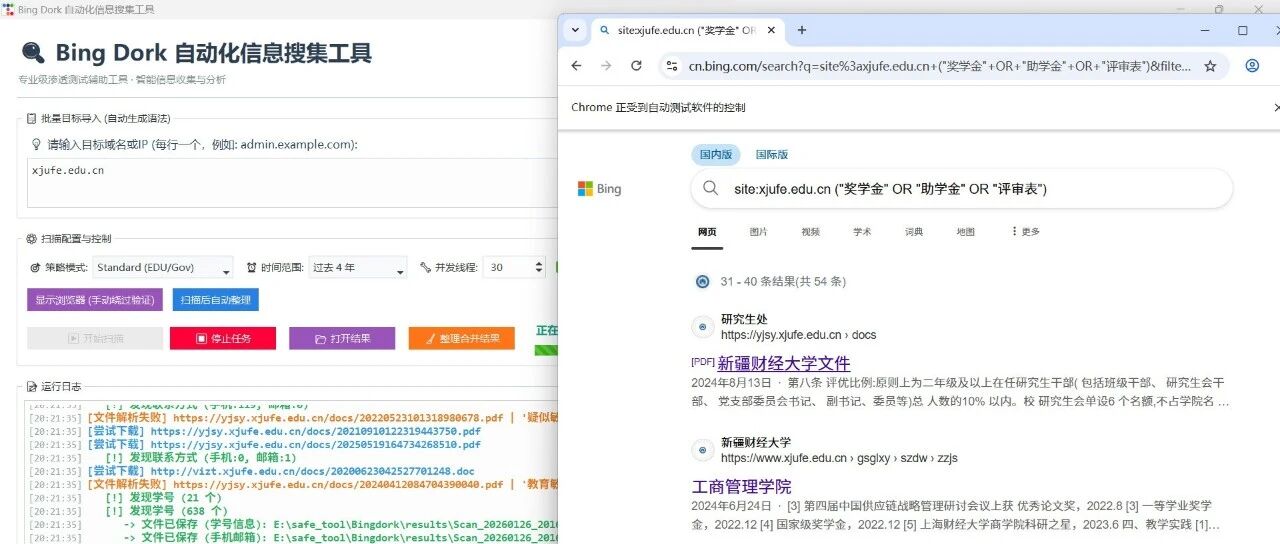This screenshot has width=1280, height=544.
Task: Click the Bing search query field
Action: coord(960,188)
